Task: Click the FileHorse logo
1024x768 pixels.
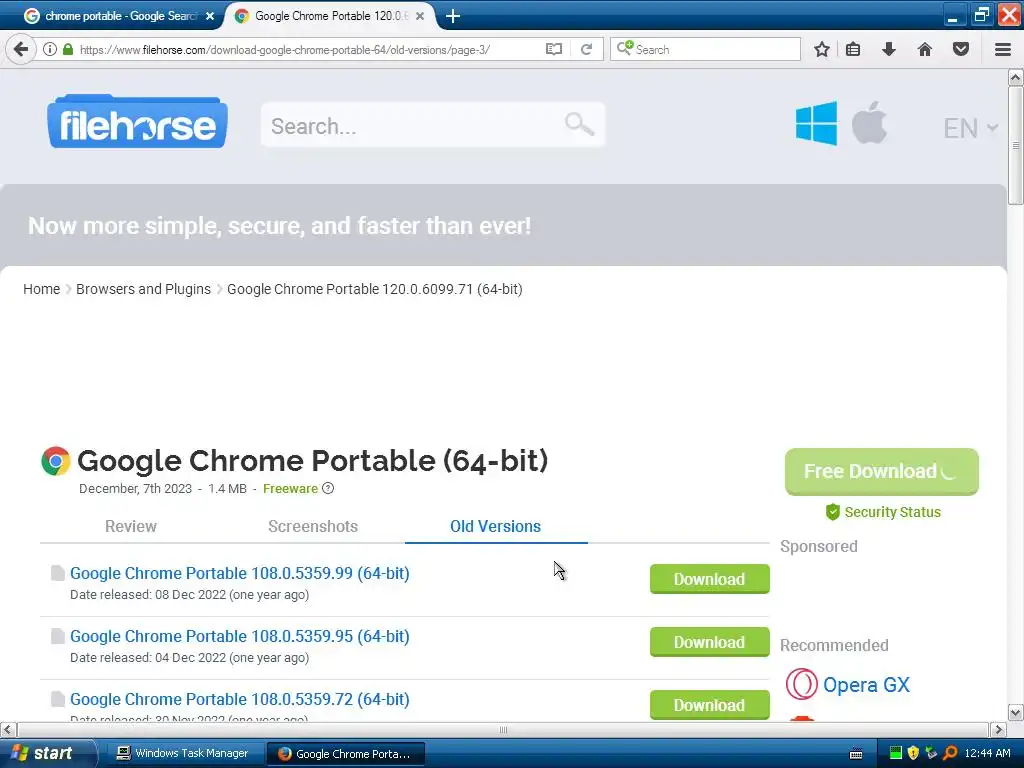Action: 137,121
